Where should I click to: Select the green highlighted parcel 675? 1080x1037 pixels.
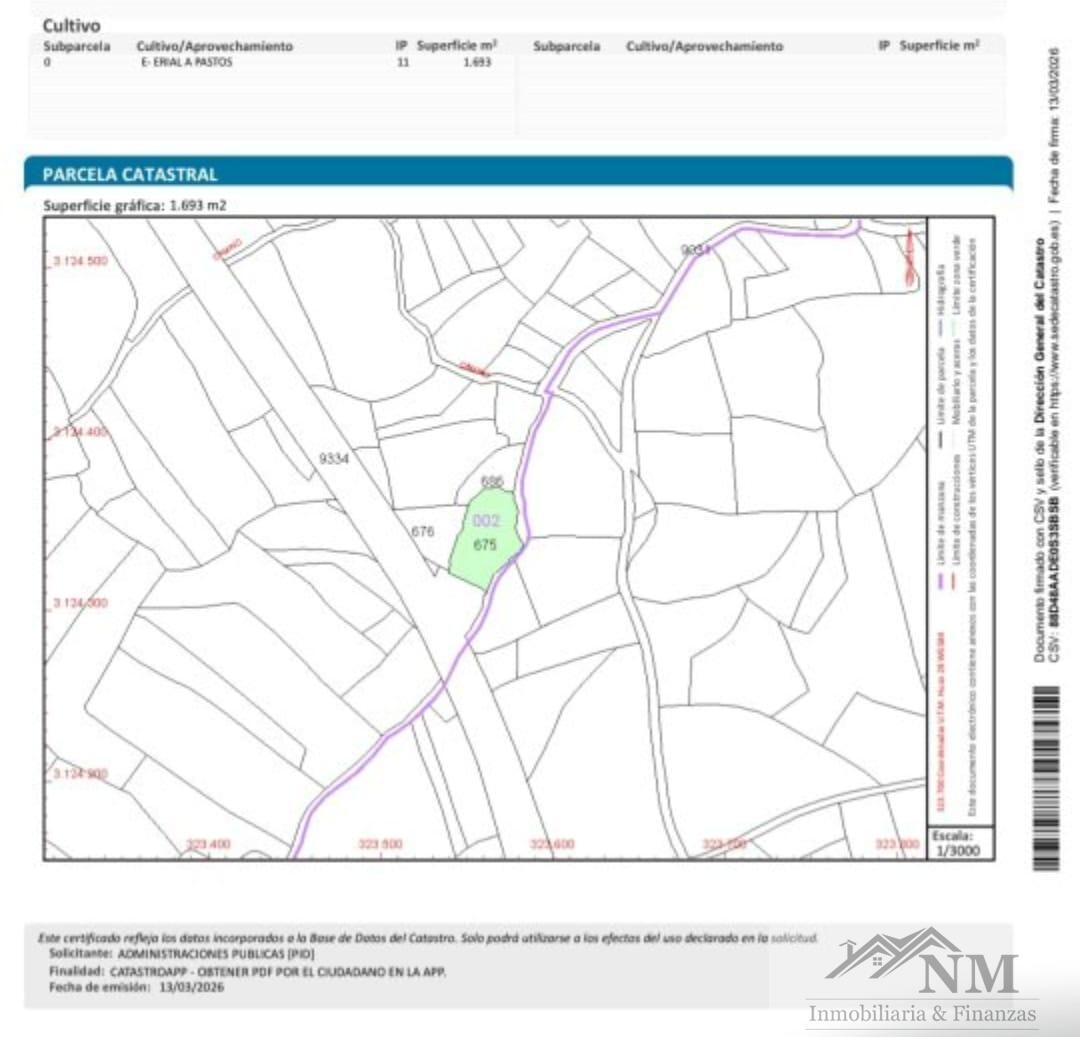(x=485, y=538)
